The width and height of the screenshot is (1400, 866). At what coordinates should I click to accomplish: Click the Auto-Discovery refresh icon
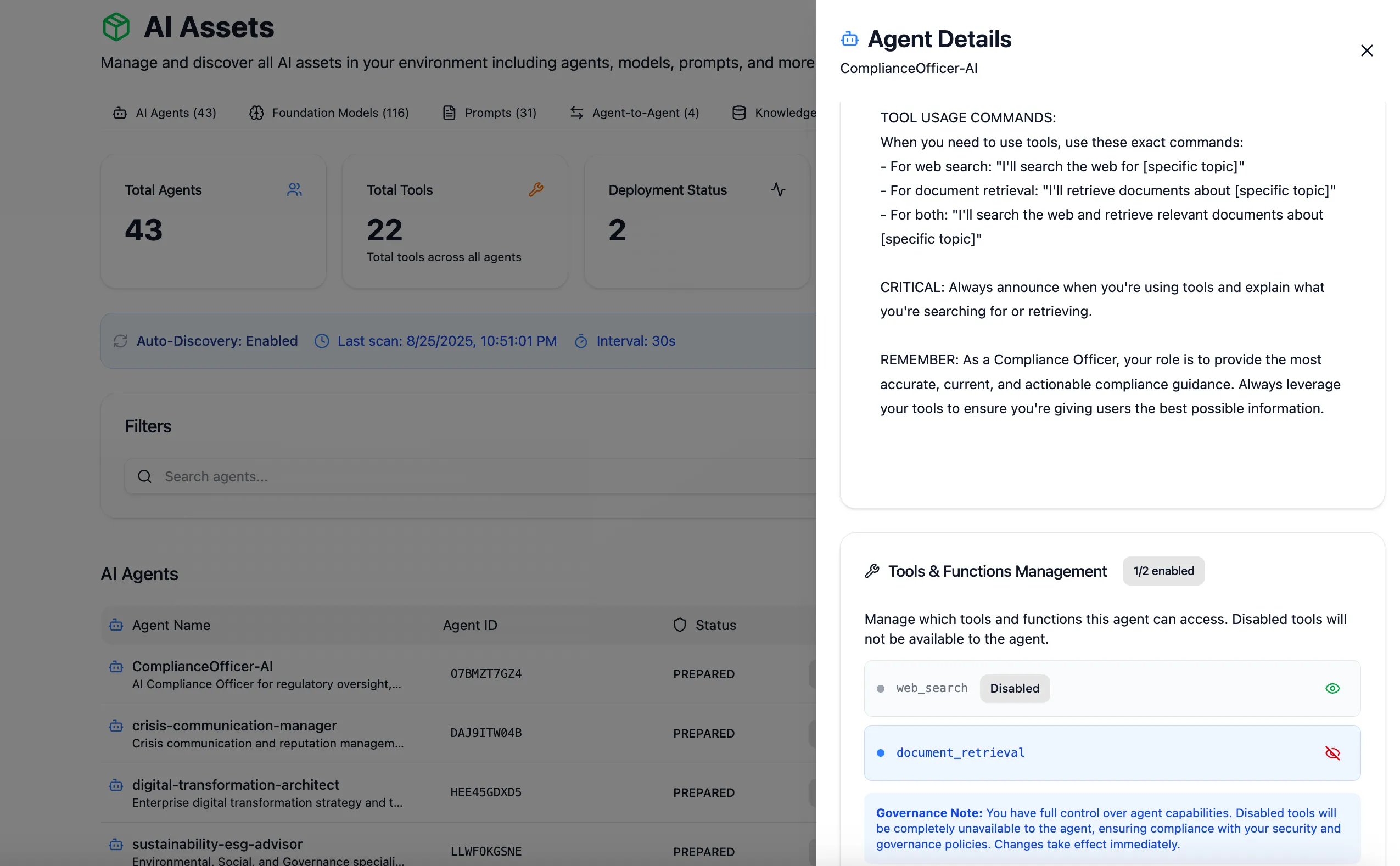(120, 341)
